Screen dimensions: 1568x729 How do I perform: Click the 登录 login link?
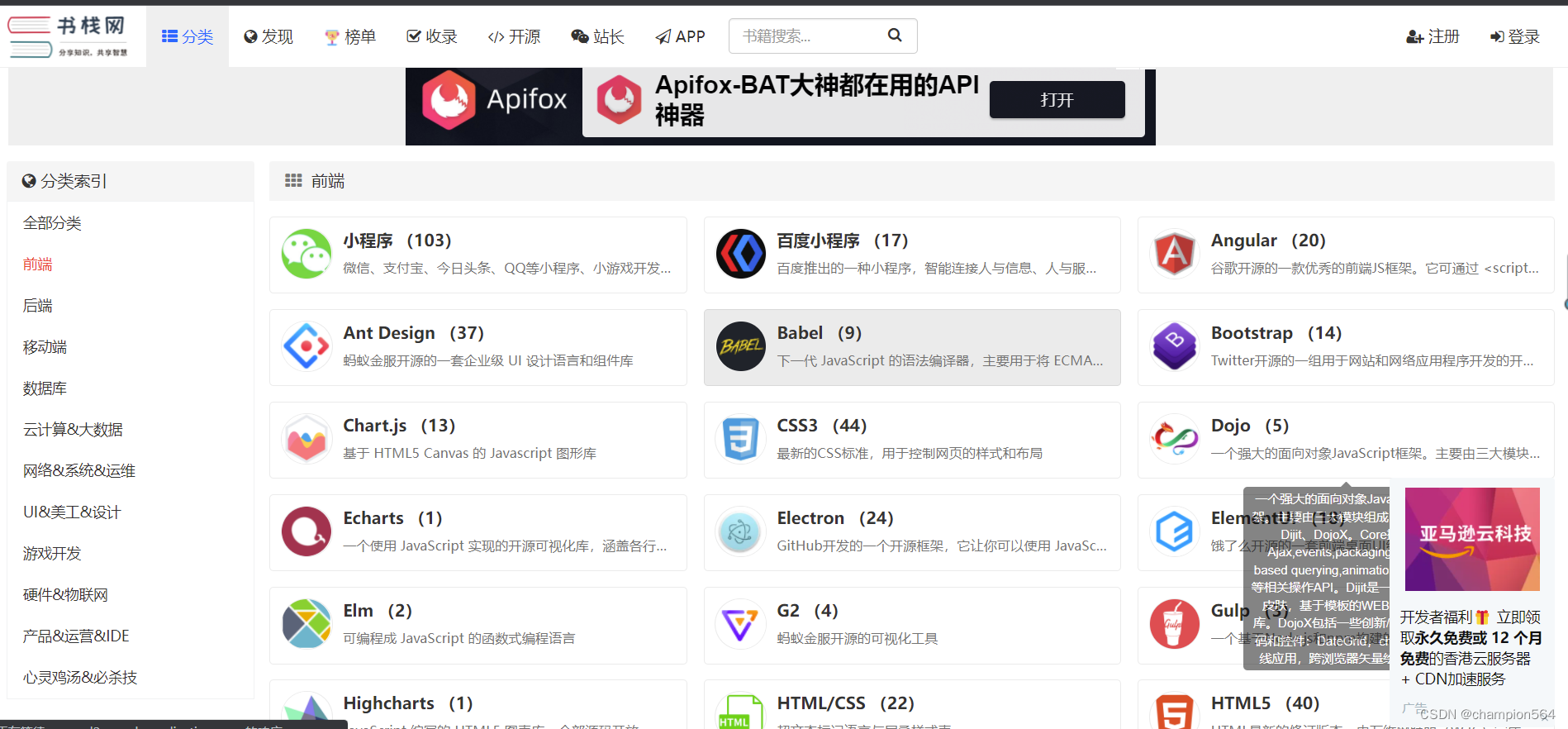(1515, 36)
